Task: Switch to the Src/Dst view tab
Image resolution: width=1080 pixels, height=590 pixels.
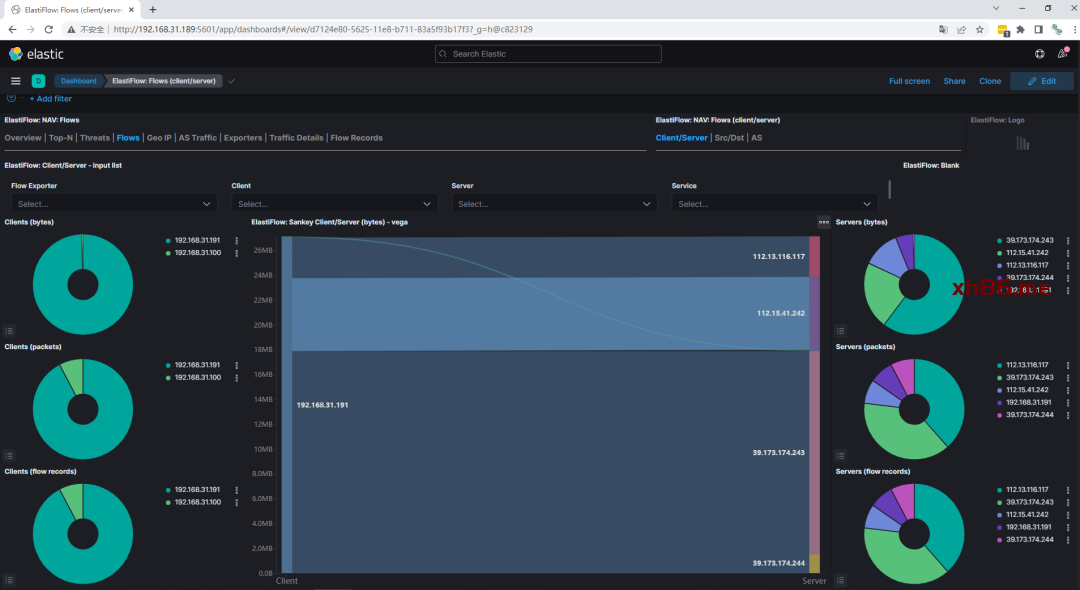Action: tap(730, 138)
